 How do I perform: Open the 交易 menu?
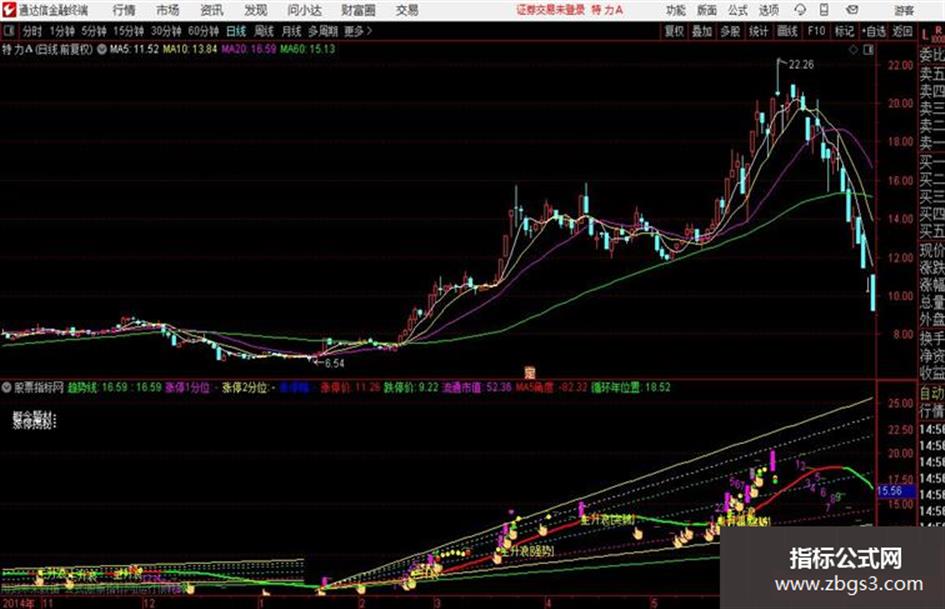tap(407, 10)
